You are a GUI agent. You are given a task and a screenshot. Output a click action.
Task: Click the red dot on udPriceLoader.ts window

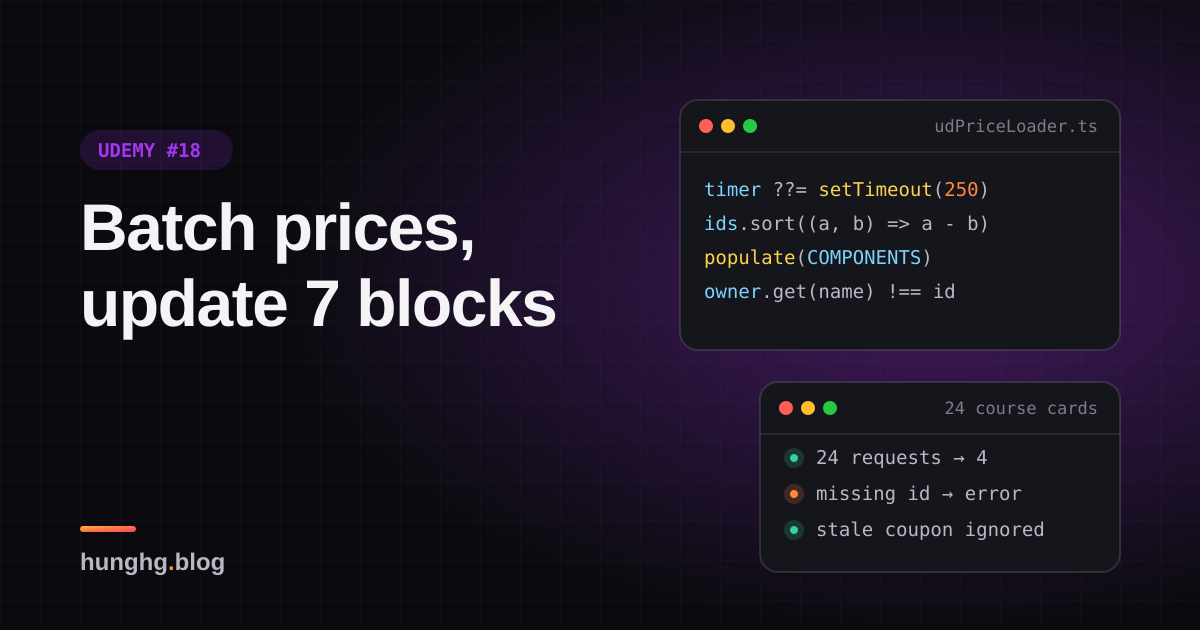(x=706, y=126)
